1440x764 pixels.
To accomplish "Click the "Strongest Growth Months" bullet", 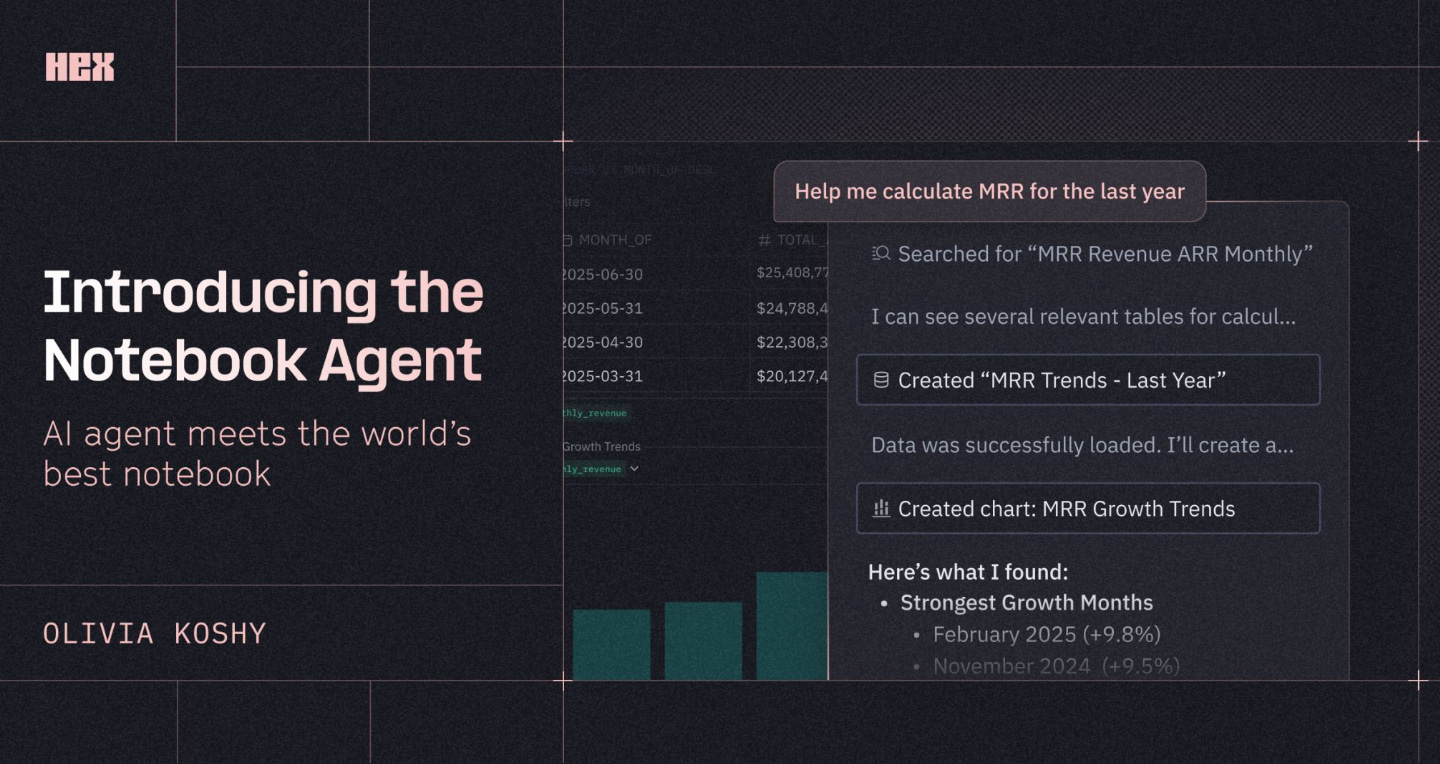I will coord(1026,603).
